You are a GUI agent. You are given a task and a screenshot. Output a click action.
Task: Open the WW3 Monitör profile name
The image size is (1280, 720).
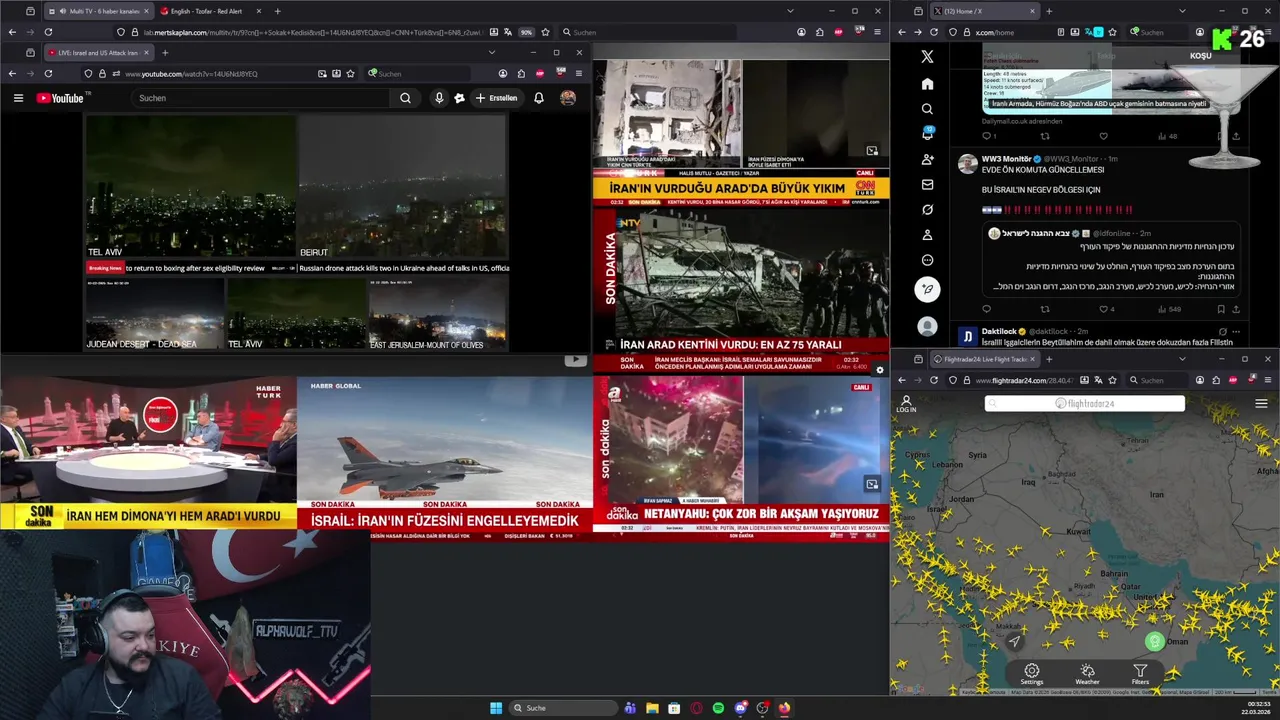(1005, 159)
